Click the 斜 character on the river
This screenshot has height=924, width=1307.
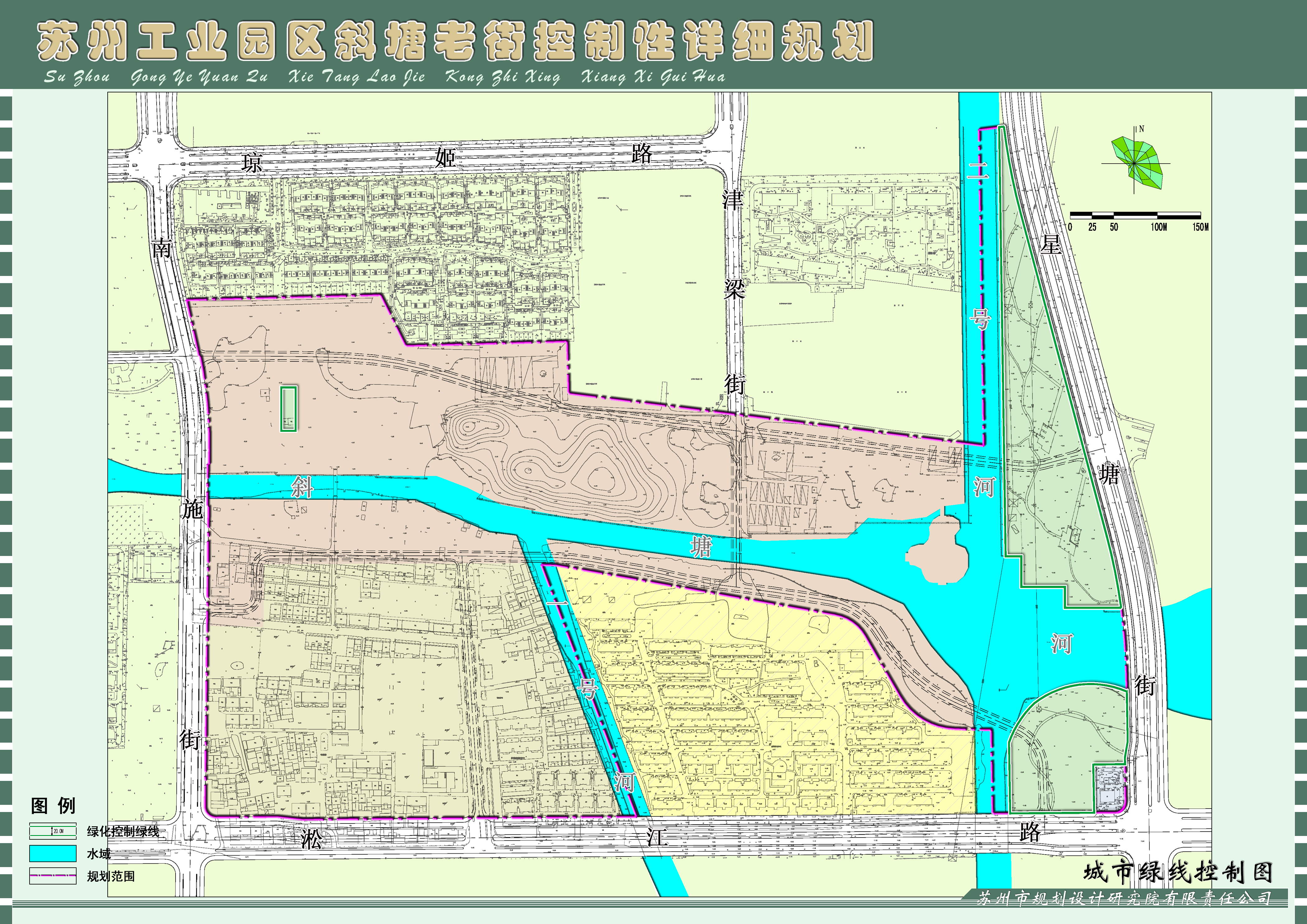click(x=302, y=488)
